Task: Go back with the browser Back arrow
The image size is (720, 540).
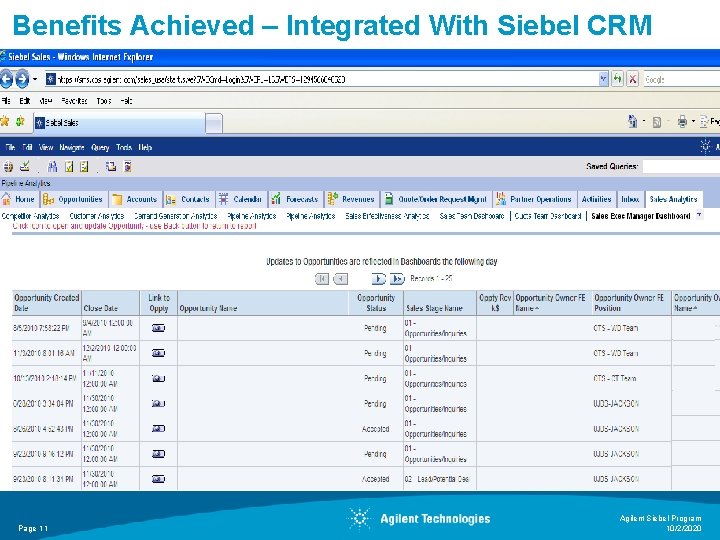Action: pyautogui.click(x=6, y=79)
